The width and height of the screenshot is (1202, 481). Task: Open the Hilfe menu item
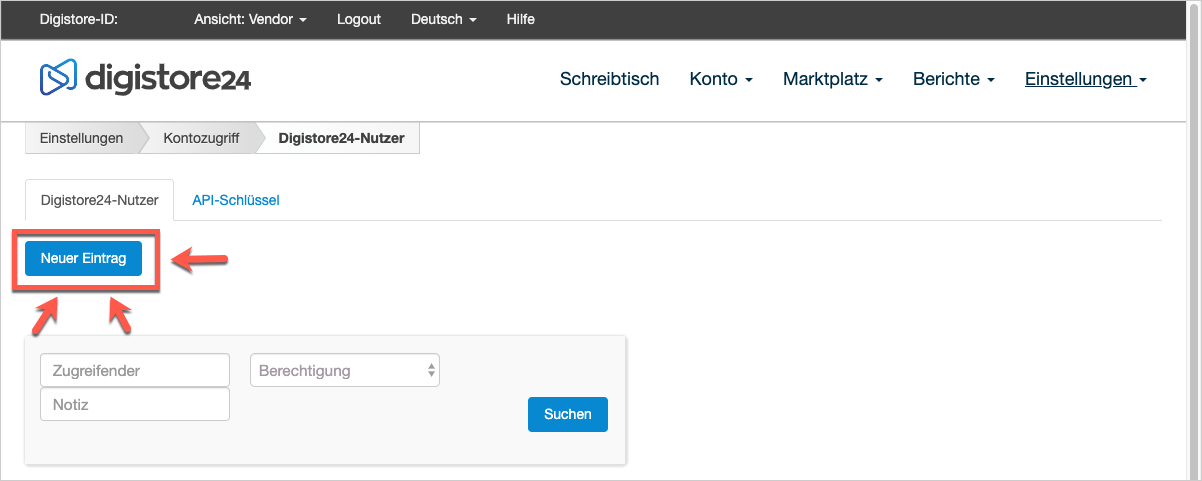pos(520,20)
